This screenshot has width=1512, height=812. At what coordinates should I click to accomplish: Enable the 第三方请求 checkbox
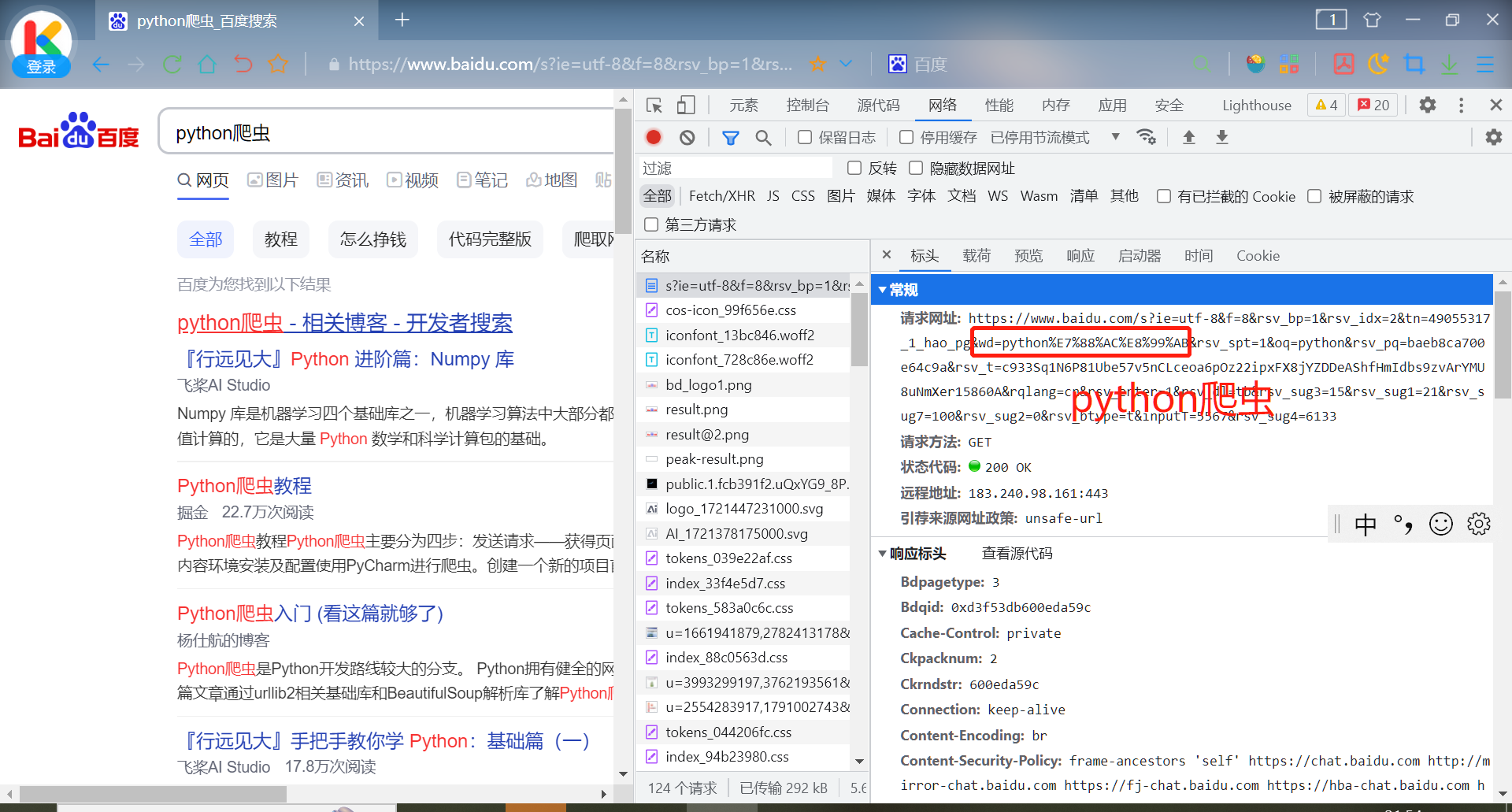[x=651, y=224]
